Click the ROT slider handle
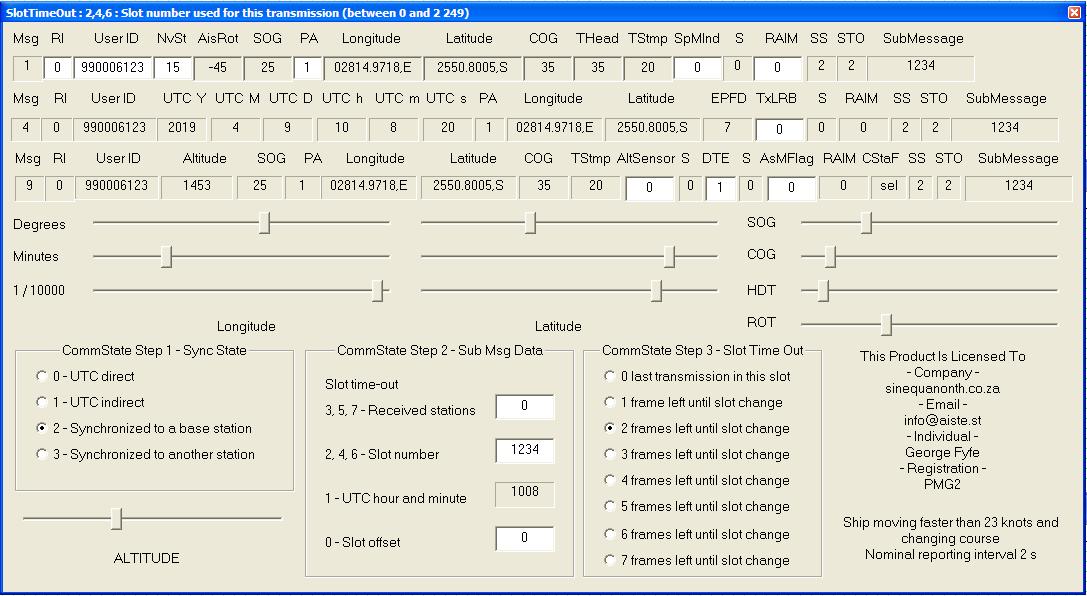 coord(886,324)
